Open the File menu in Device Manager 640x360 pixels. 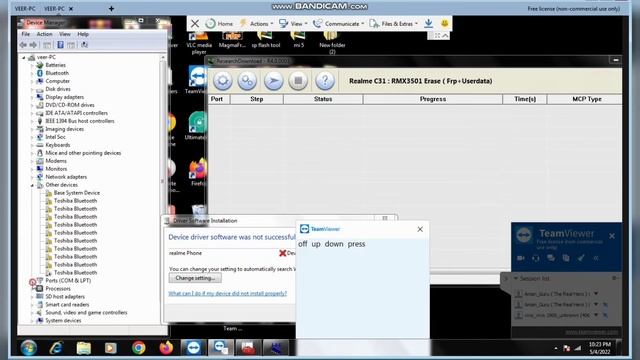pos(25,34)
